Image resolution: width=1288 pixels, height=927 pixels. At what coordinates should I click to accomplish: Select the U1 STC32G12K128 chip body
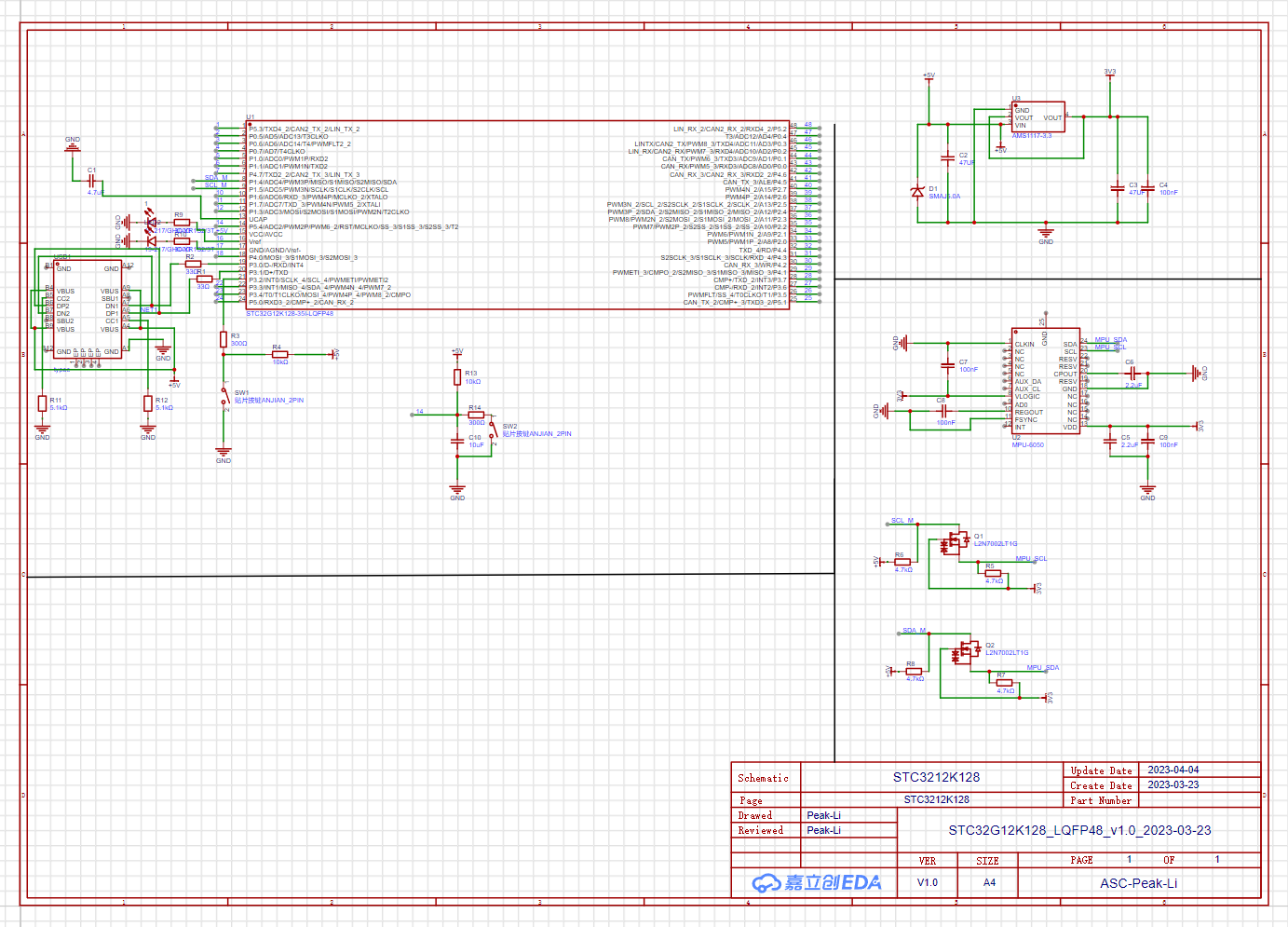click(518, 215)
